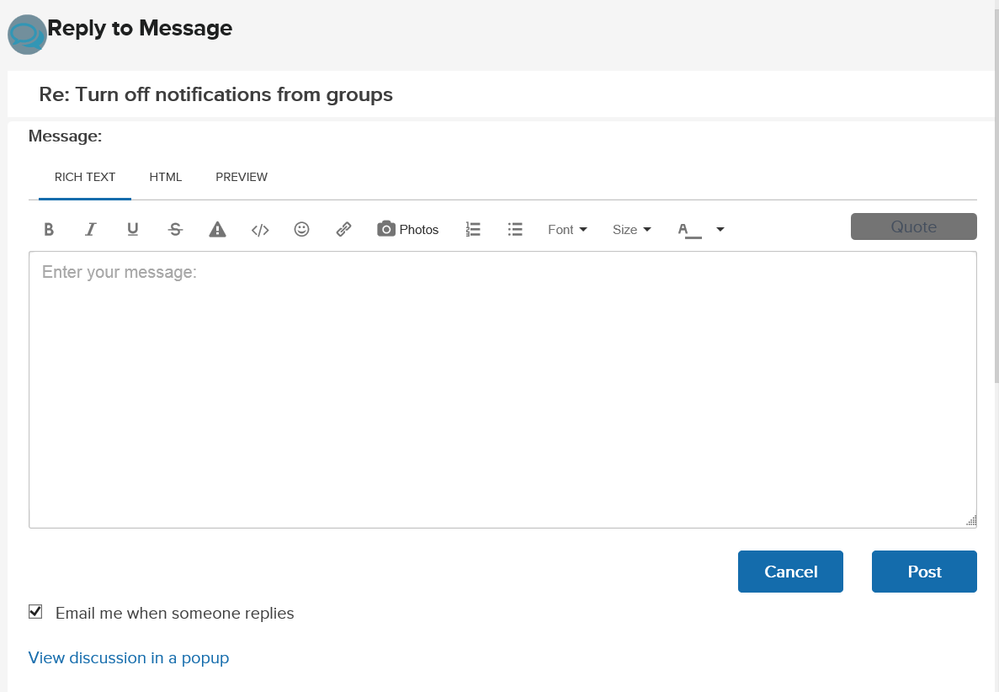The image size is (999, 692).
Task: Switch to the PREVIEW tab
Action: 241,177
